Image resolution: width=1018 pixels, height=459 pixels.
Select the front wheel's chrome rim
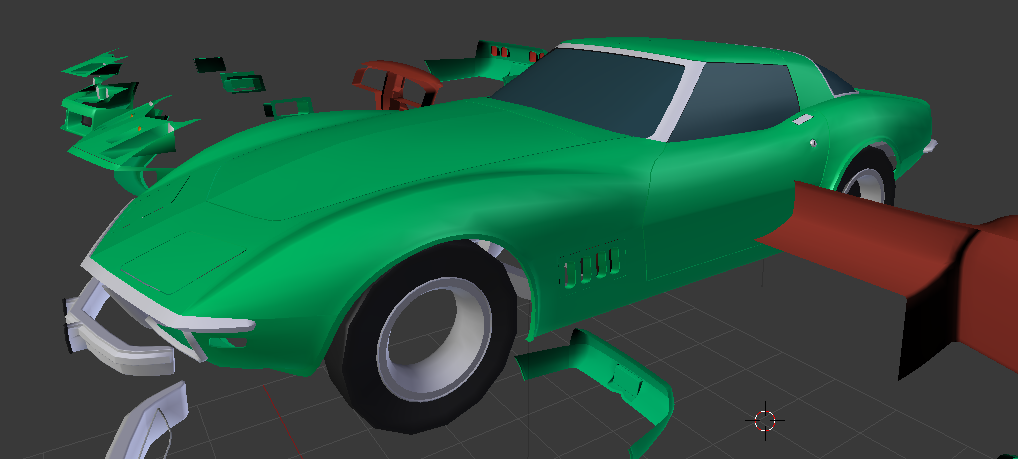[434, 338]
